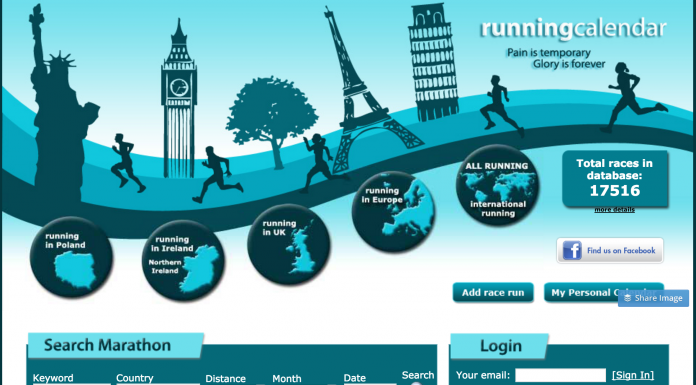Open My Personal Calendar button

click(604, 293)
